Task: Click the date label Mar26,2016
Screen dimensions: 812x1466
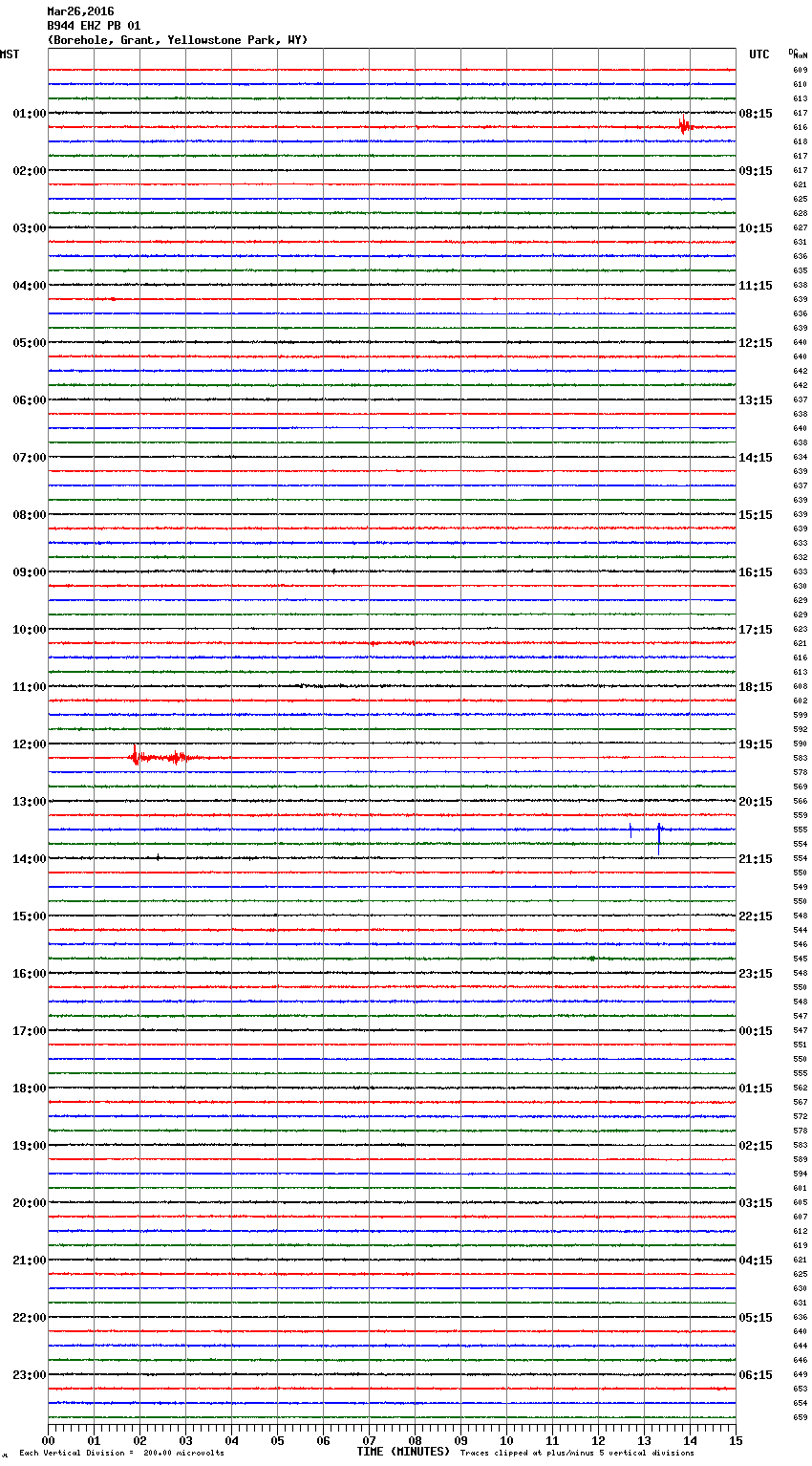Action: coord(80,11)
